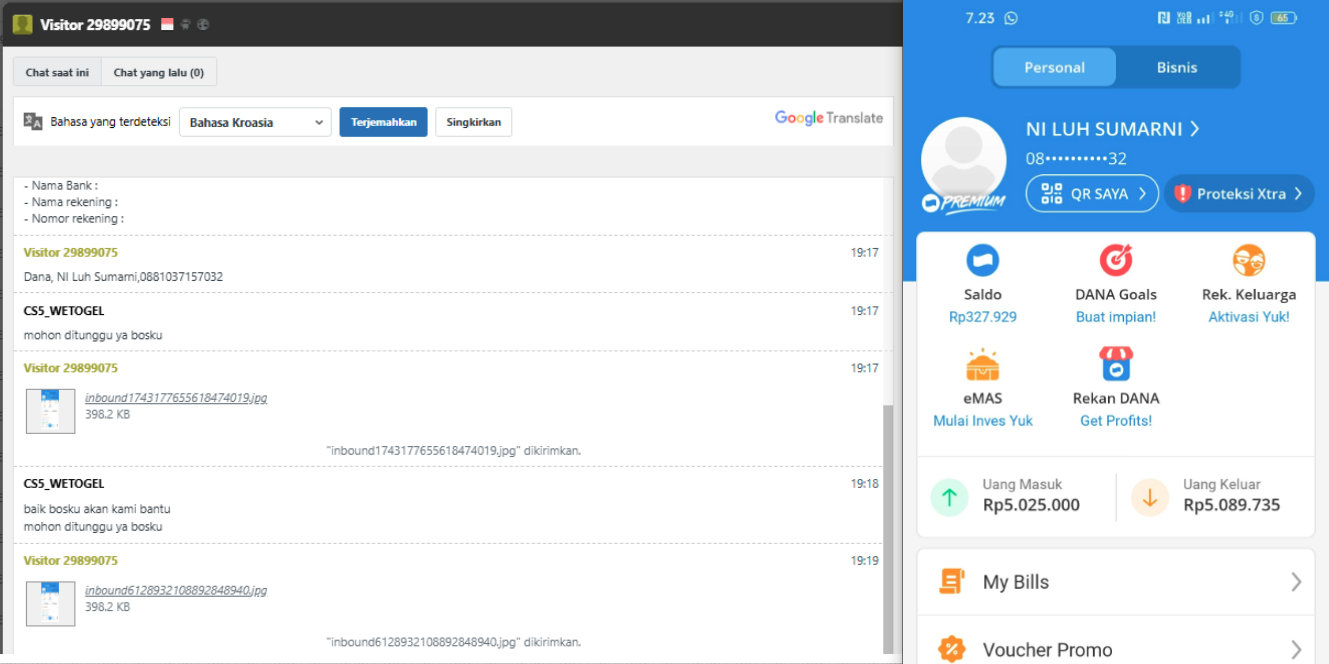Click the translate language icon near Bahasa yang terdeteksi
The image size is (1329, 664).
(33, 122)
